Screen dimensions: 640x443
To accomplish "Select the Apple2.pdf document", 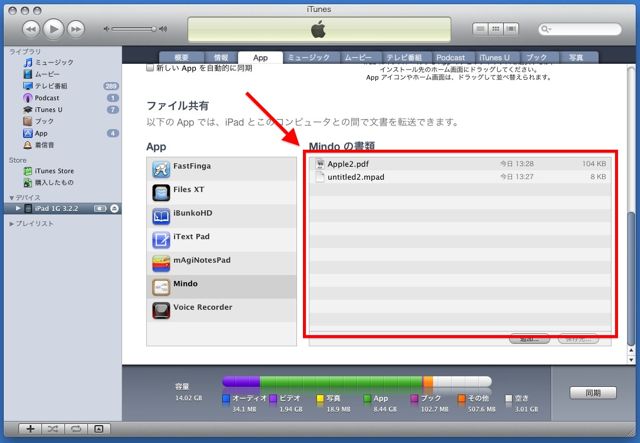I will tap(460, 164).
